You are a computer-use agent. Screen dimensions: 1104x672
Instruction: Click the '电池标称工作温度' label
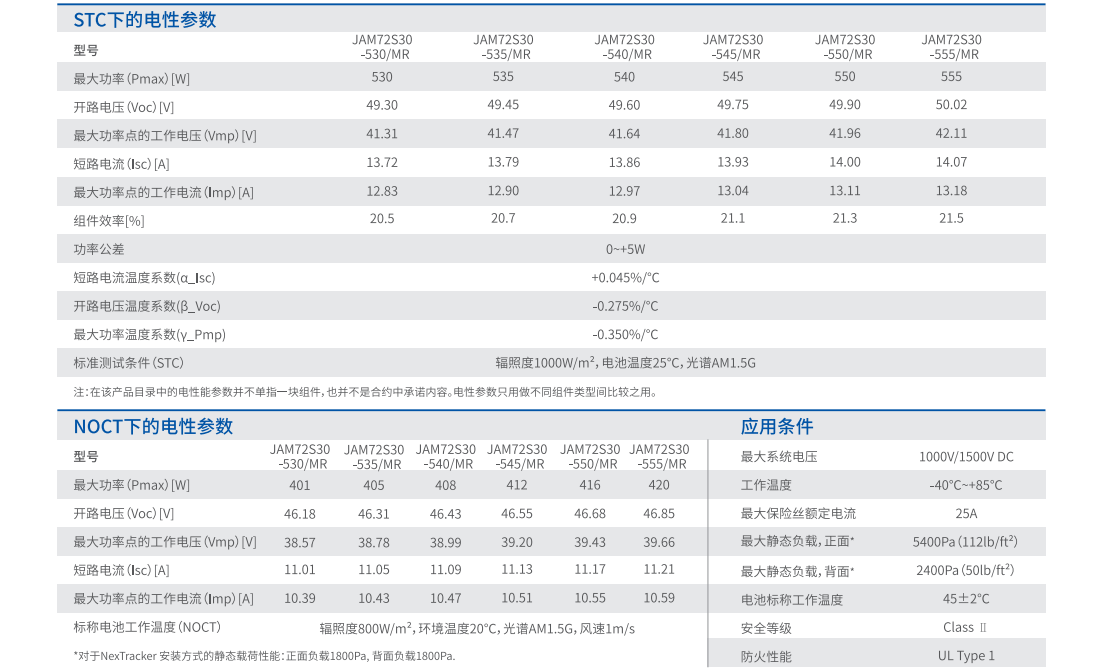coord(791,600)
